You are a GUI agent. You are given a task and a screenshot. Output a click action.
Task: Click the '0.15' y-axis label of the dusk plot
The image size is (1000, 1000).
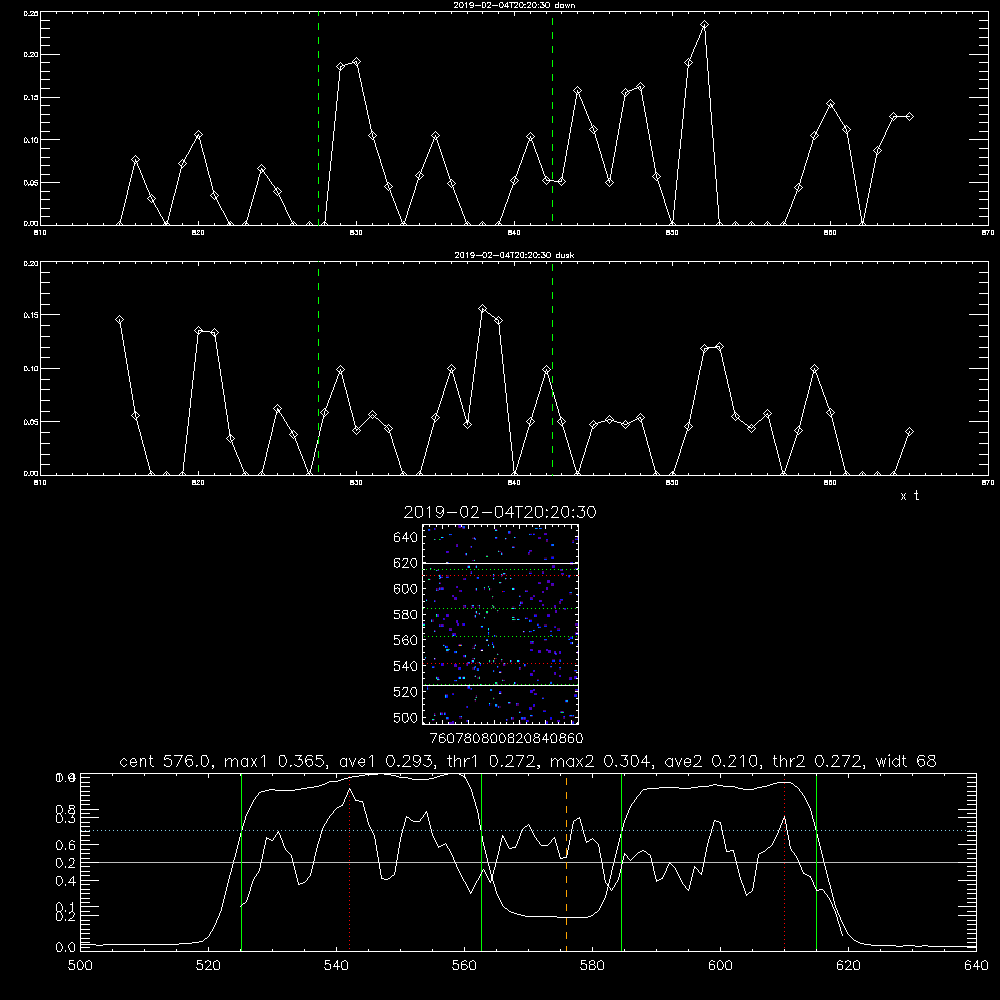[x=31, y=315]
